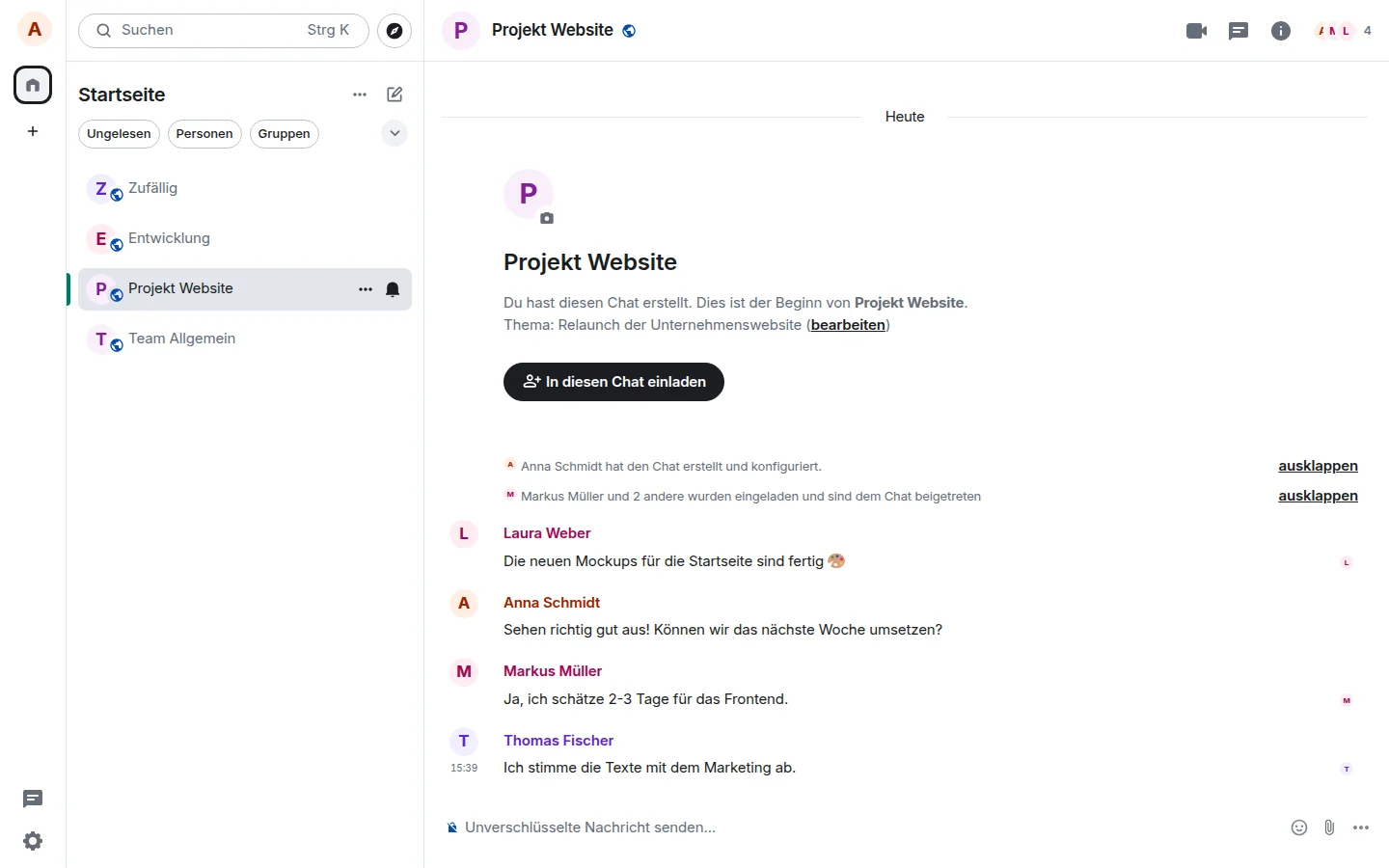Show the member avatars list in the header

[x=1343, y=31]
